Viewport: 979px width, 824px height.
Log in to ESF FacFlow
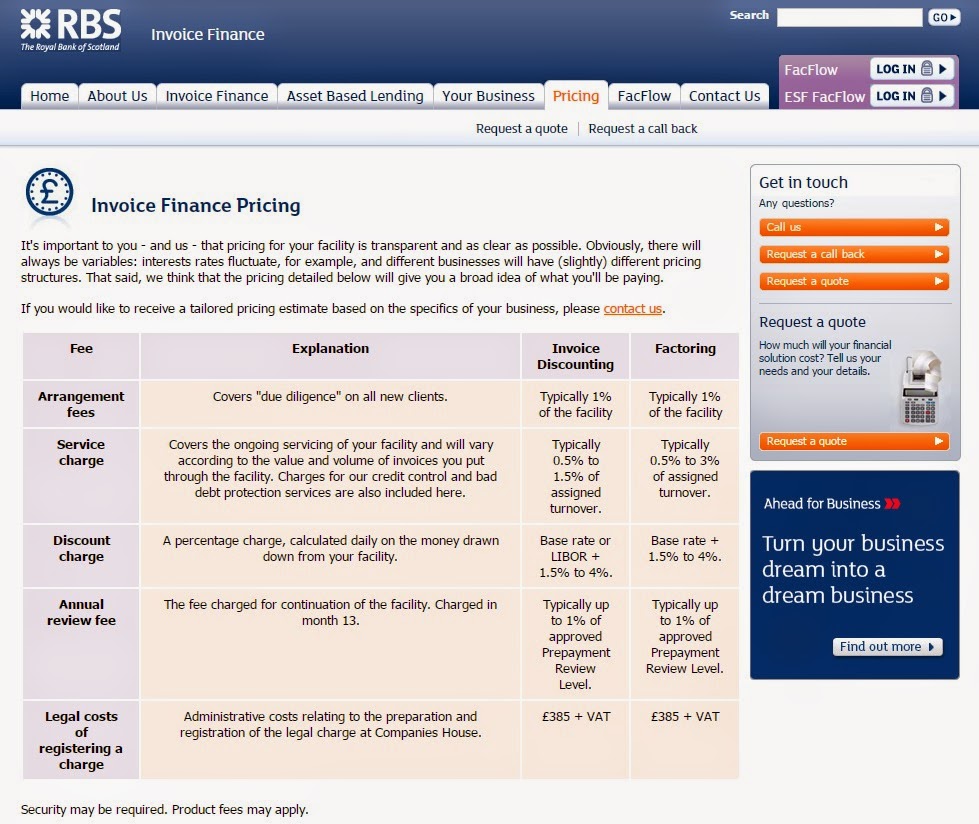(912, 96)
